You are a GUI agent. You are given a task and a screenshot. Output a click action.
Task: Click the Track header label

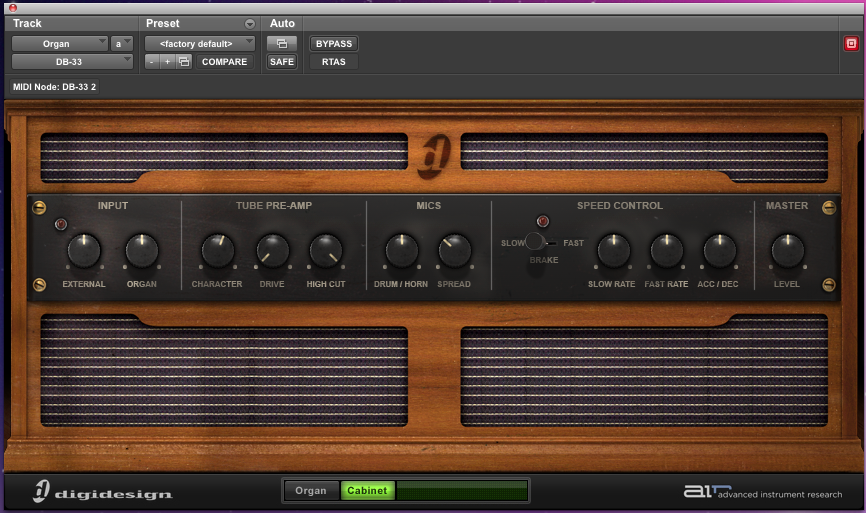27,23
